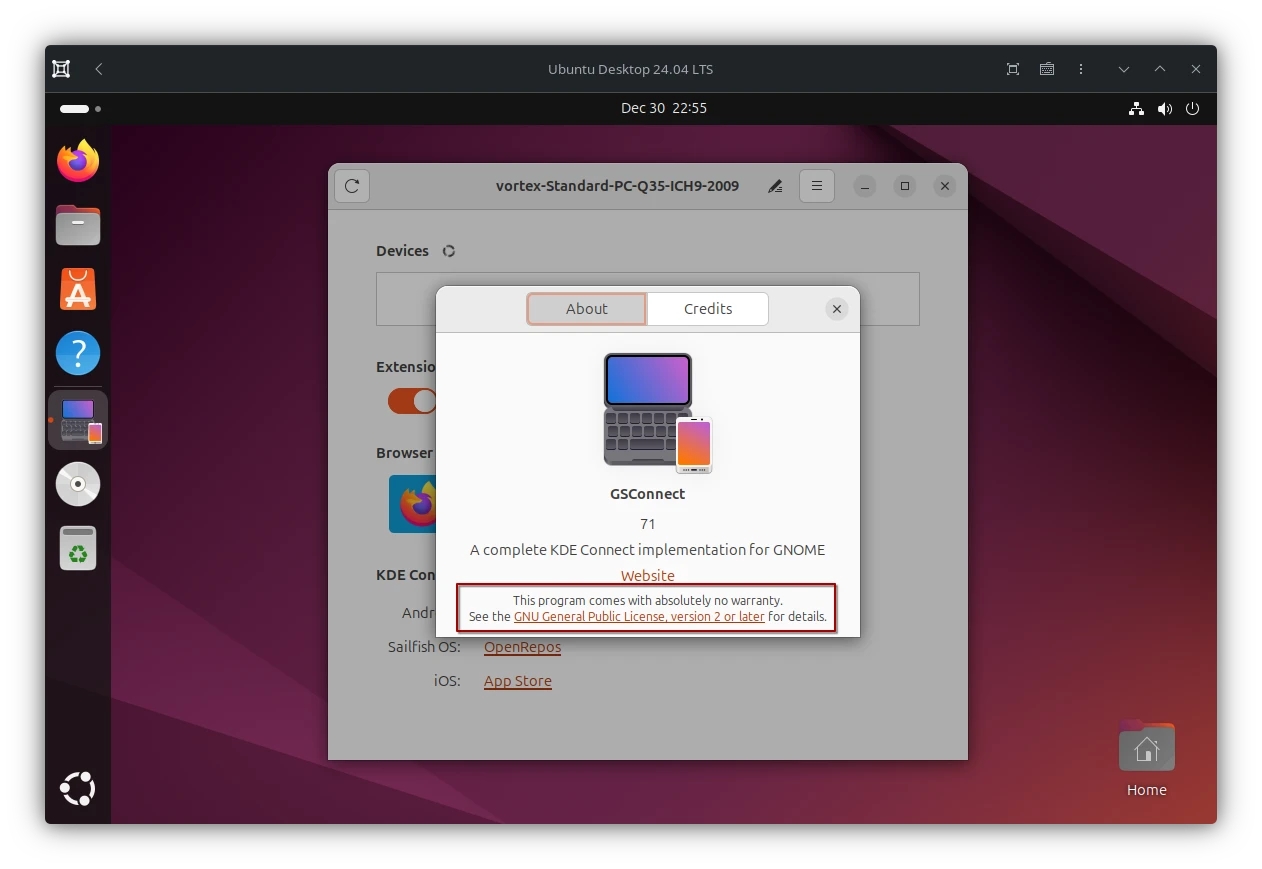Refresh the Devices list
1262x869 pixels.
click(448, 251)
